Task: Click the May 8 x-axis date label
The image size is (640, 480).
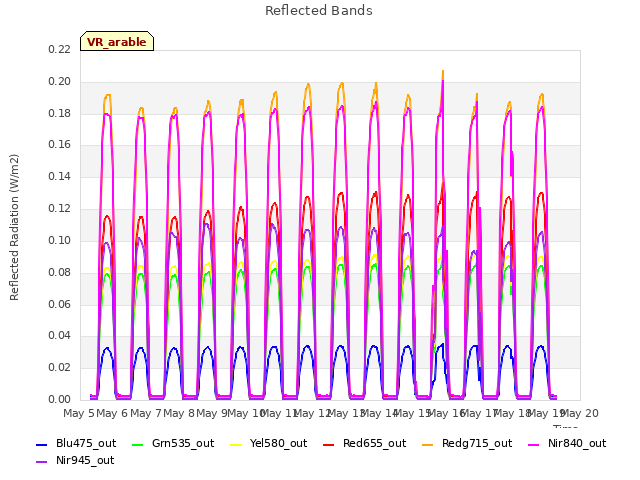Action: coord(179,413)
